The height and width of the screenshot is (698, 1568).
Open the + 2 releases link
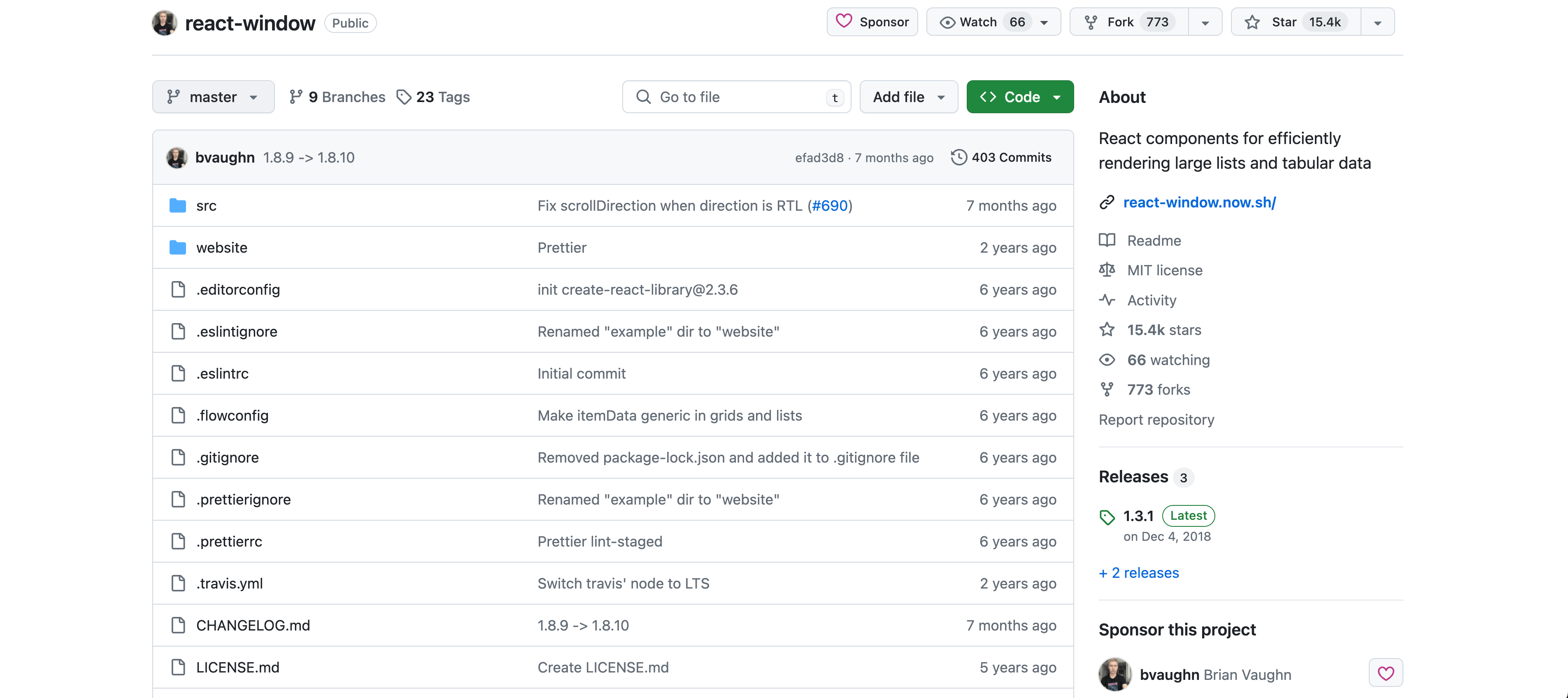point(1138,572)
